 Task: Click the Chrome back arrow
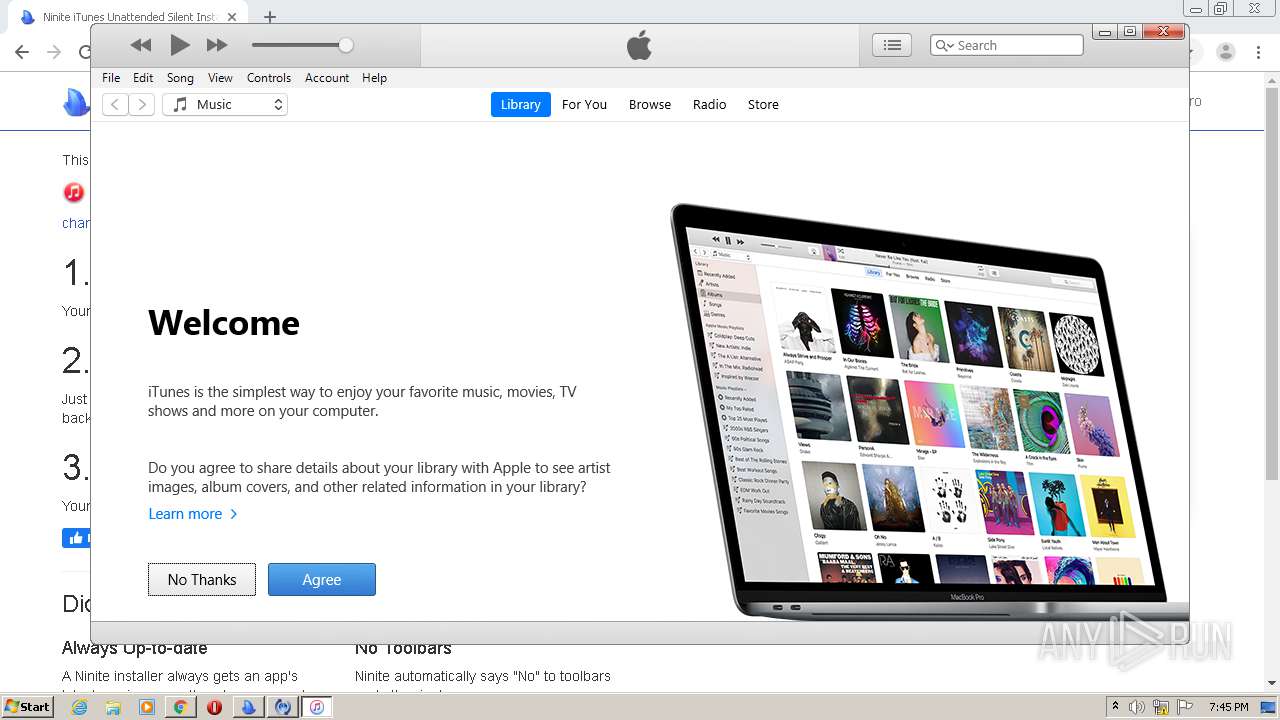coord(22,52)
